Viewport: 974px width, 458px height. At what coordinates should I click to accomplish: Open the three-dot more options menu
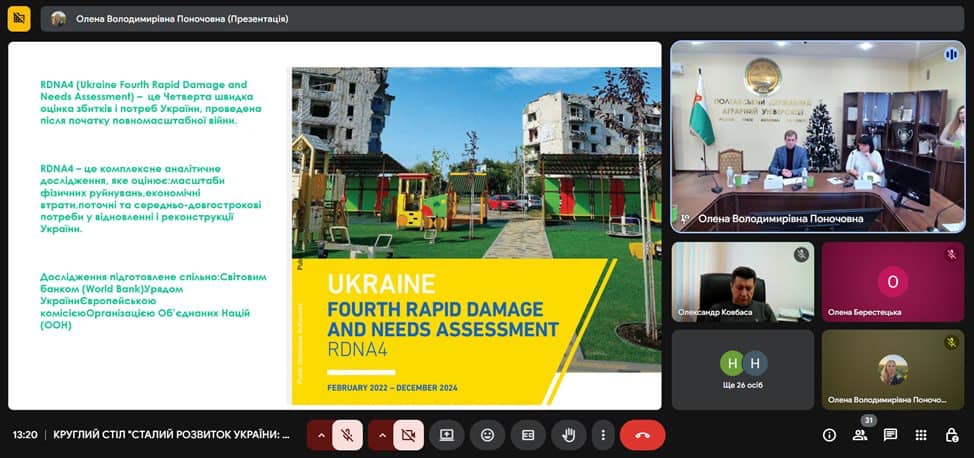(602, 435)
